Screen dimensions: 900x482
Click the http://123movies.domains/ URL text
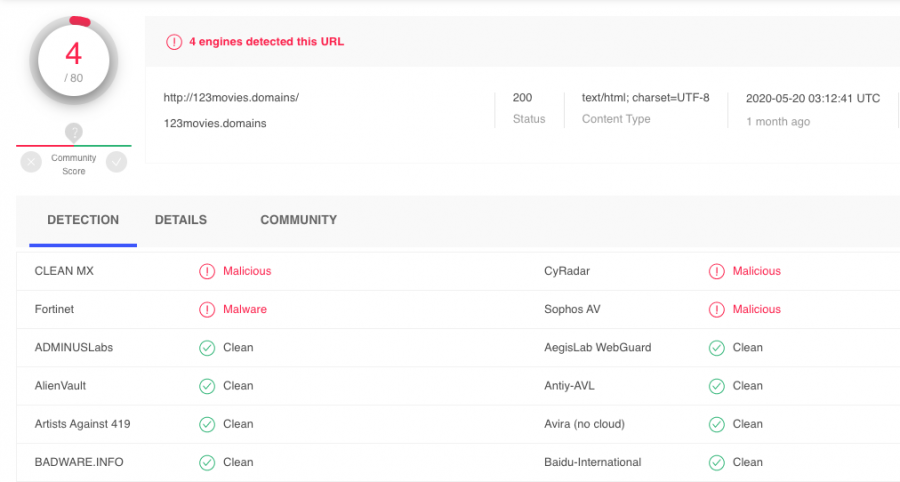tap(231, 98)
